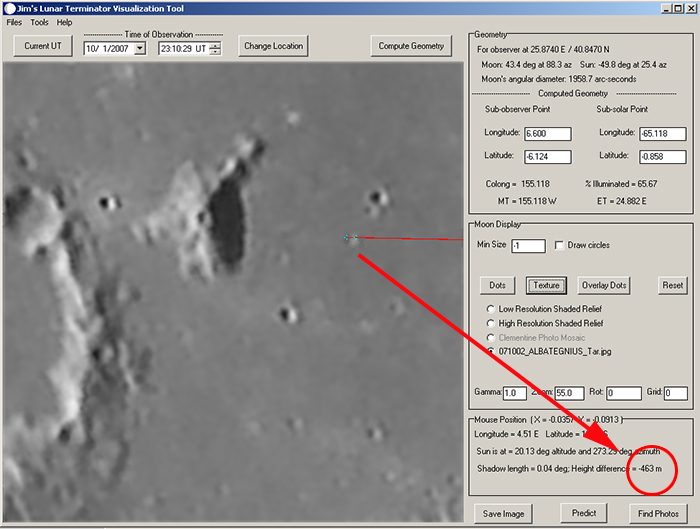Screen dimensions: 700x529
Task: Click the Texture display button
Action: [546, 285]
